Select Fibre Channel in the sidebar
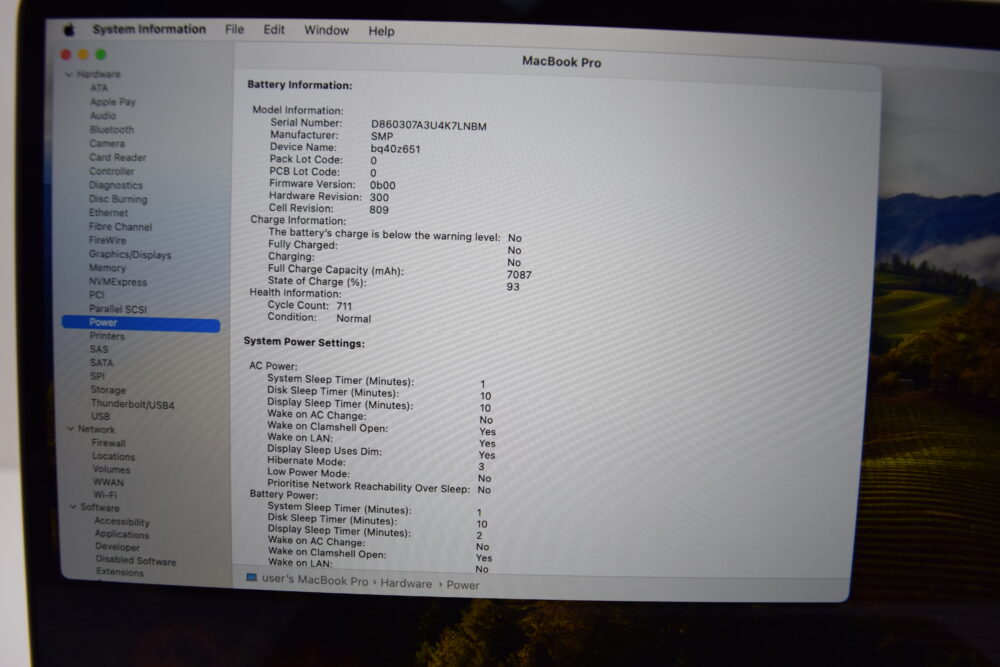The image size is (1000, 667). coord(121,226)
